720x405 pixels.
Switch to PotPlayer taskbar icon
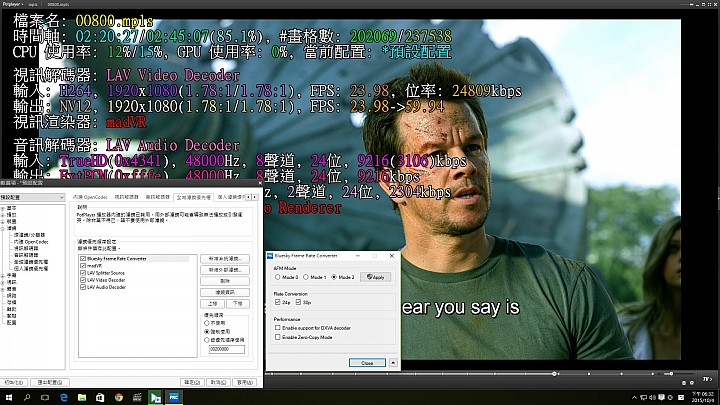pos(155,398)
